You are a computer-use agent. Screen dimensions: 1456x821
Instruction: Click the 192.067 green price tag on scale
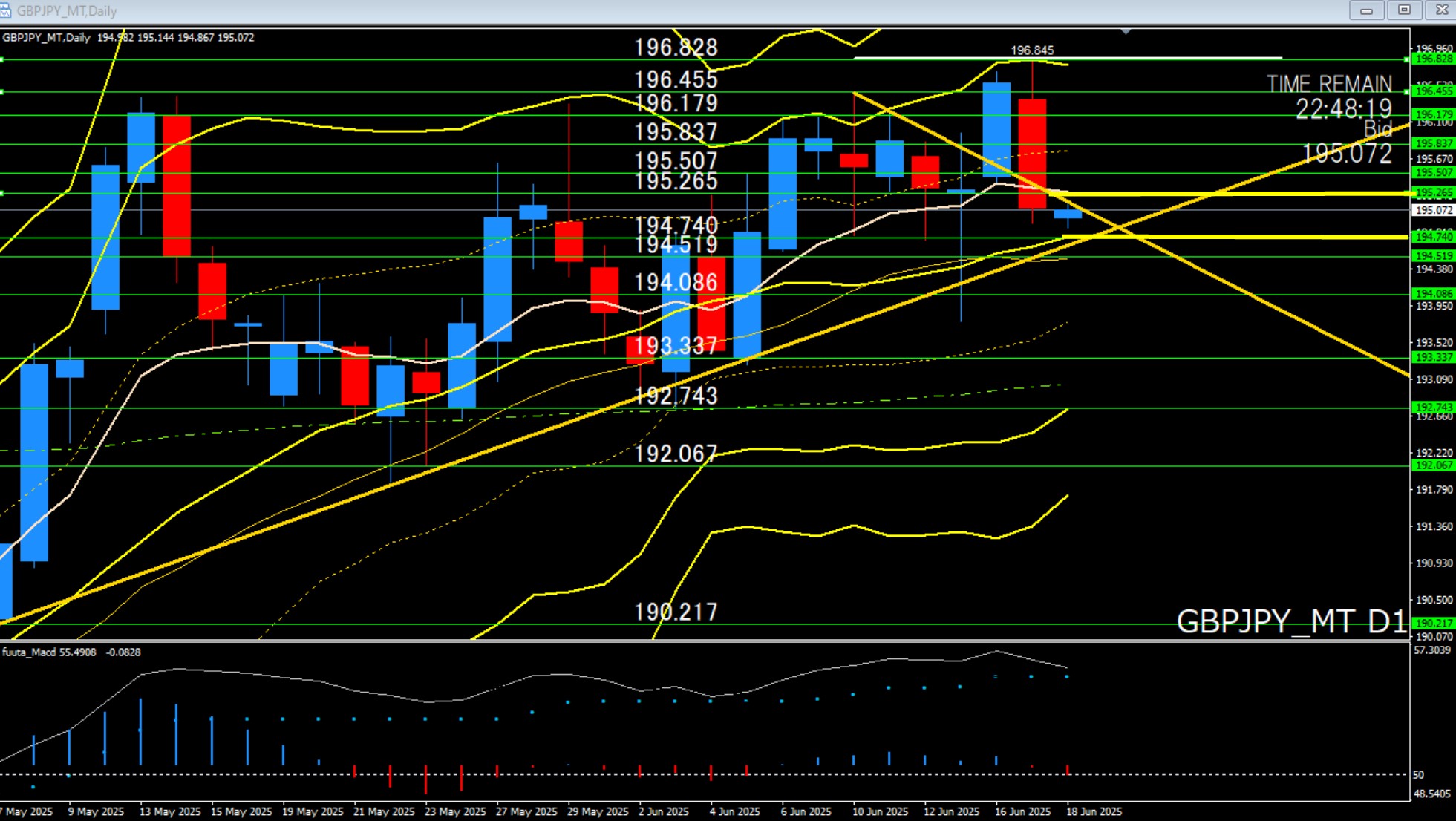pyautogui.click(x=1433, y=465)
